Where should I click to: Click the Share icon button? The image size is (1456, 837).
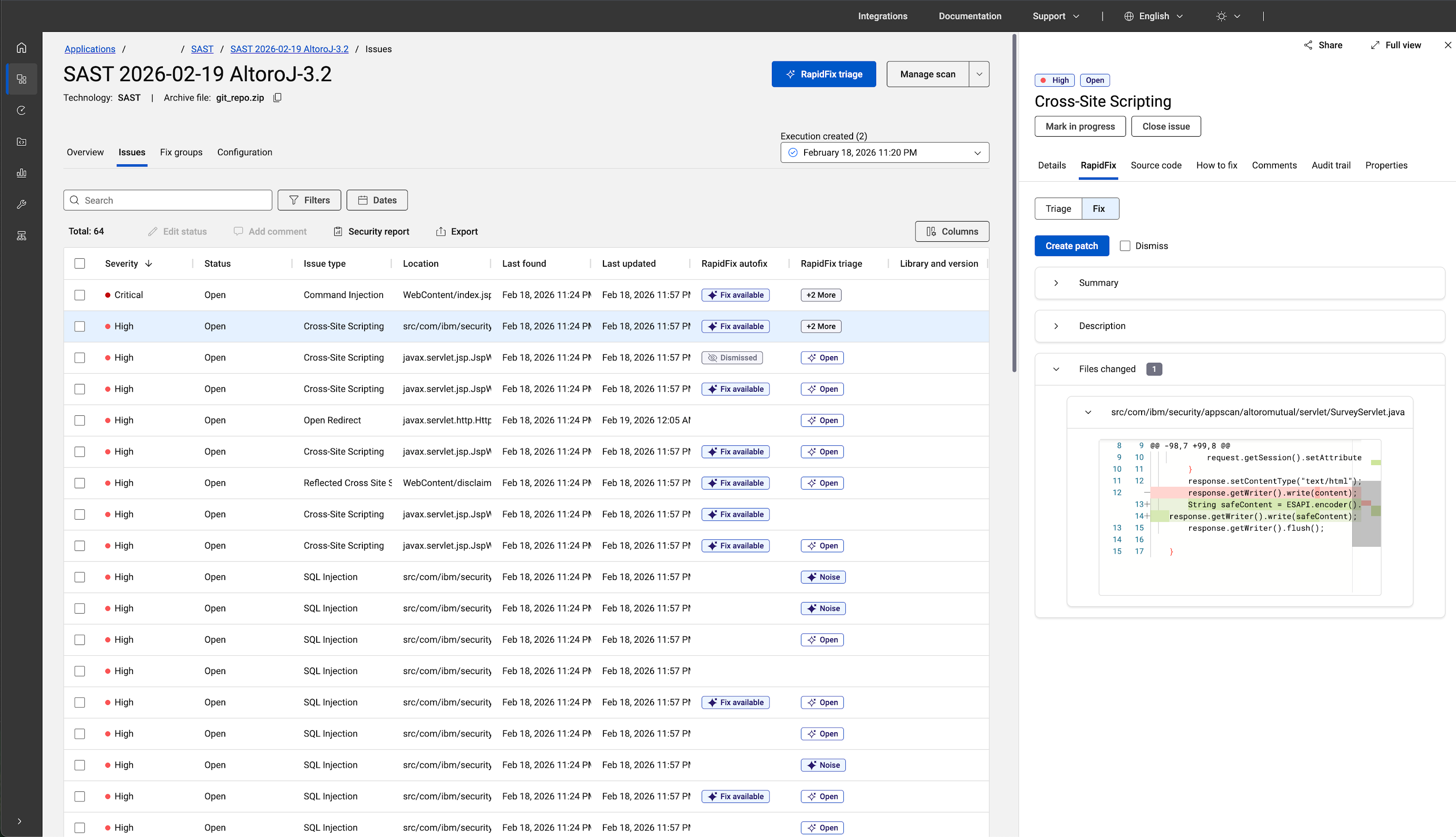point(1323,45)
